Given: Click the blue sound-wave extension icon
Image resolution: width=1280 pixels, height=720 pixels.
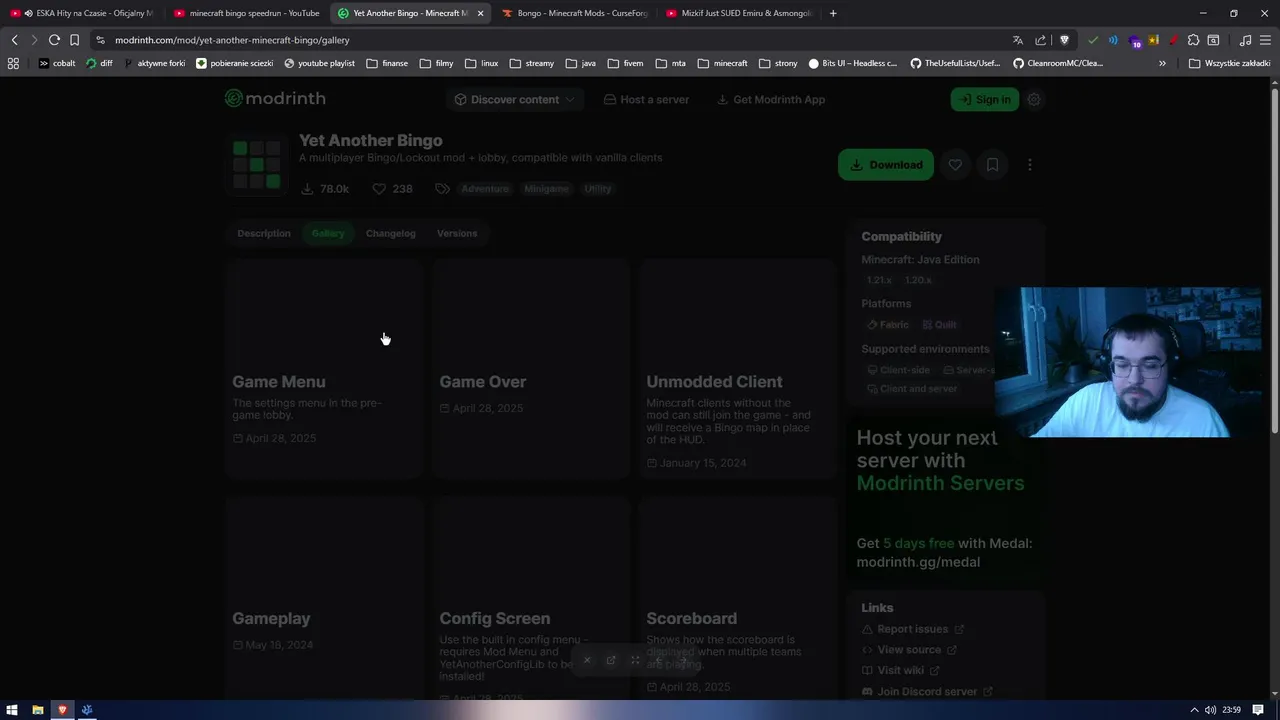Looking at the screenshot, I should pos(1113,40).
